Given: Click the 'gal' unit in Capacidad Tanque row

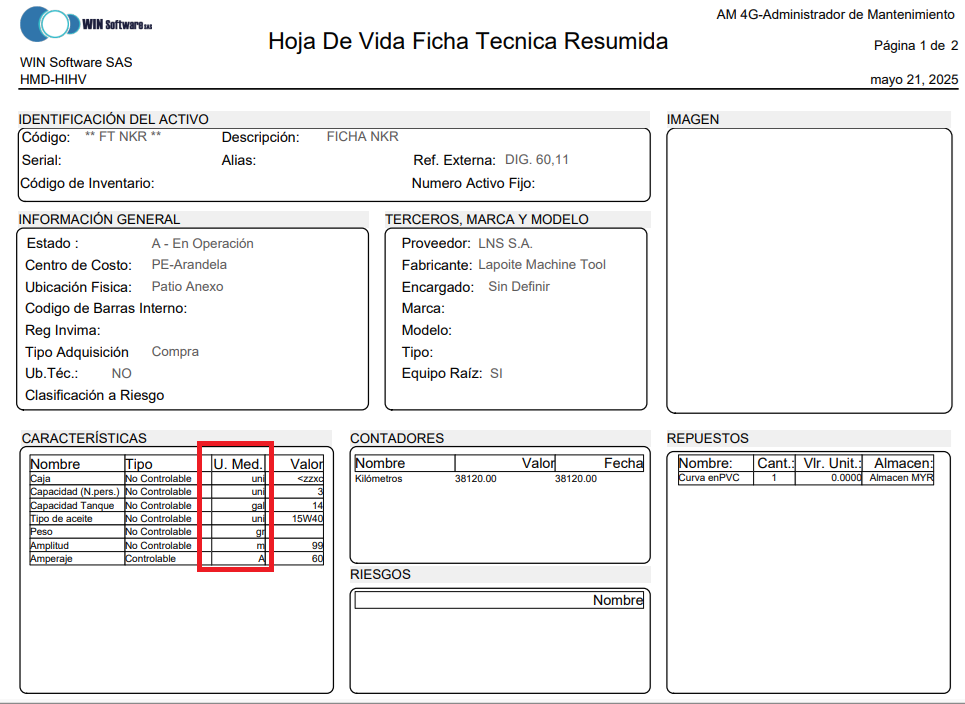Looking at the screenshot, I should point(258,505).
